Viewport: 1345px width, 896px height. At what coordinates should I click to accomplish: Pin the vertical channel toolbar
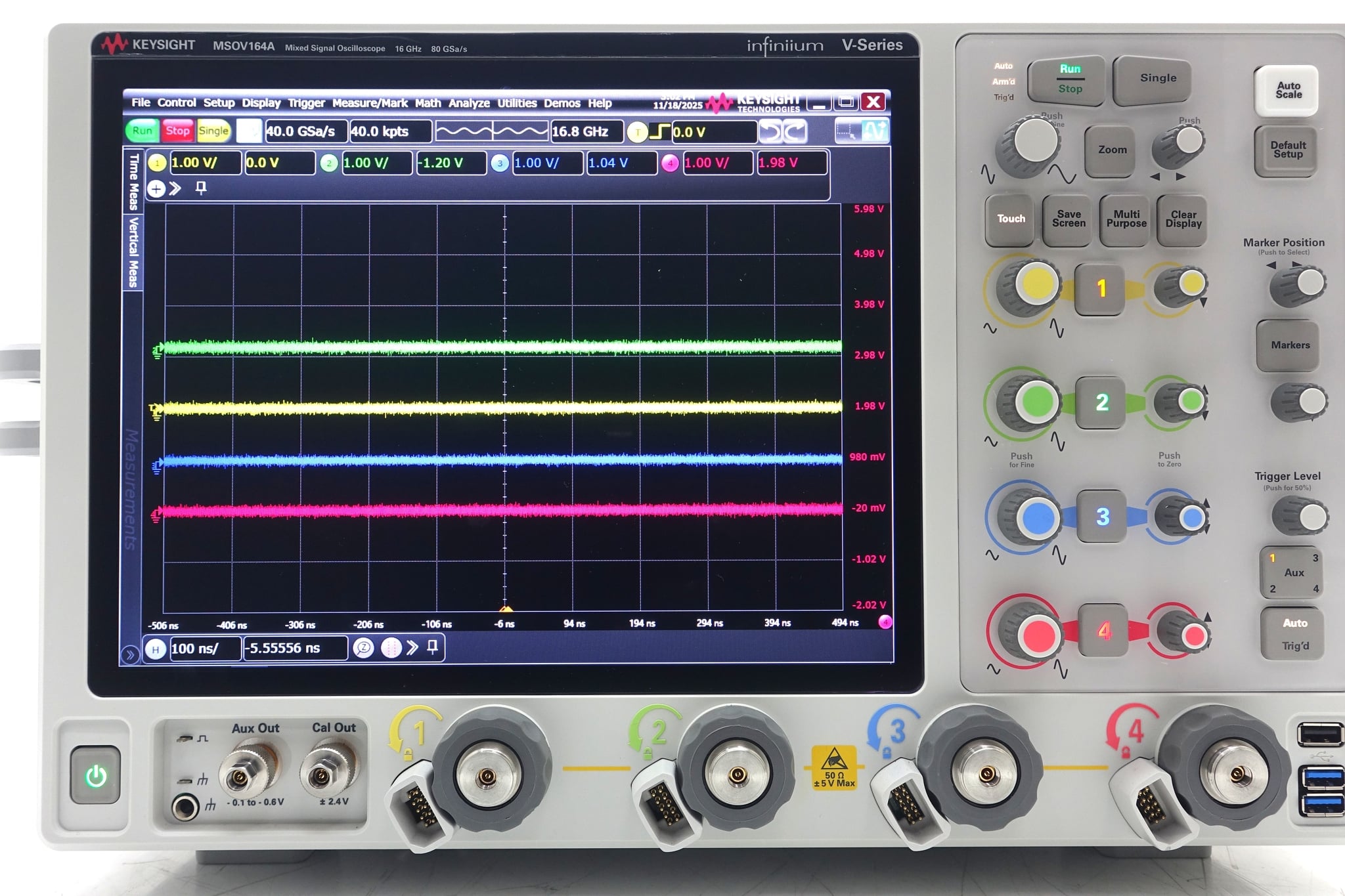[x=201, y=189]
